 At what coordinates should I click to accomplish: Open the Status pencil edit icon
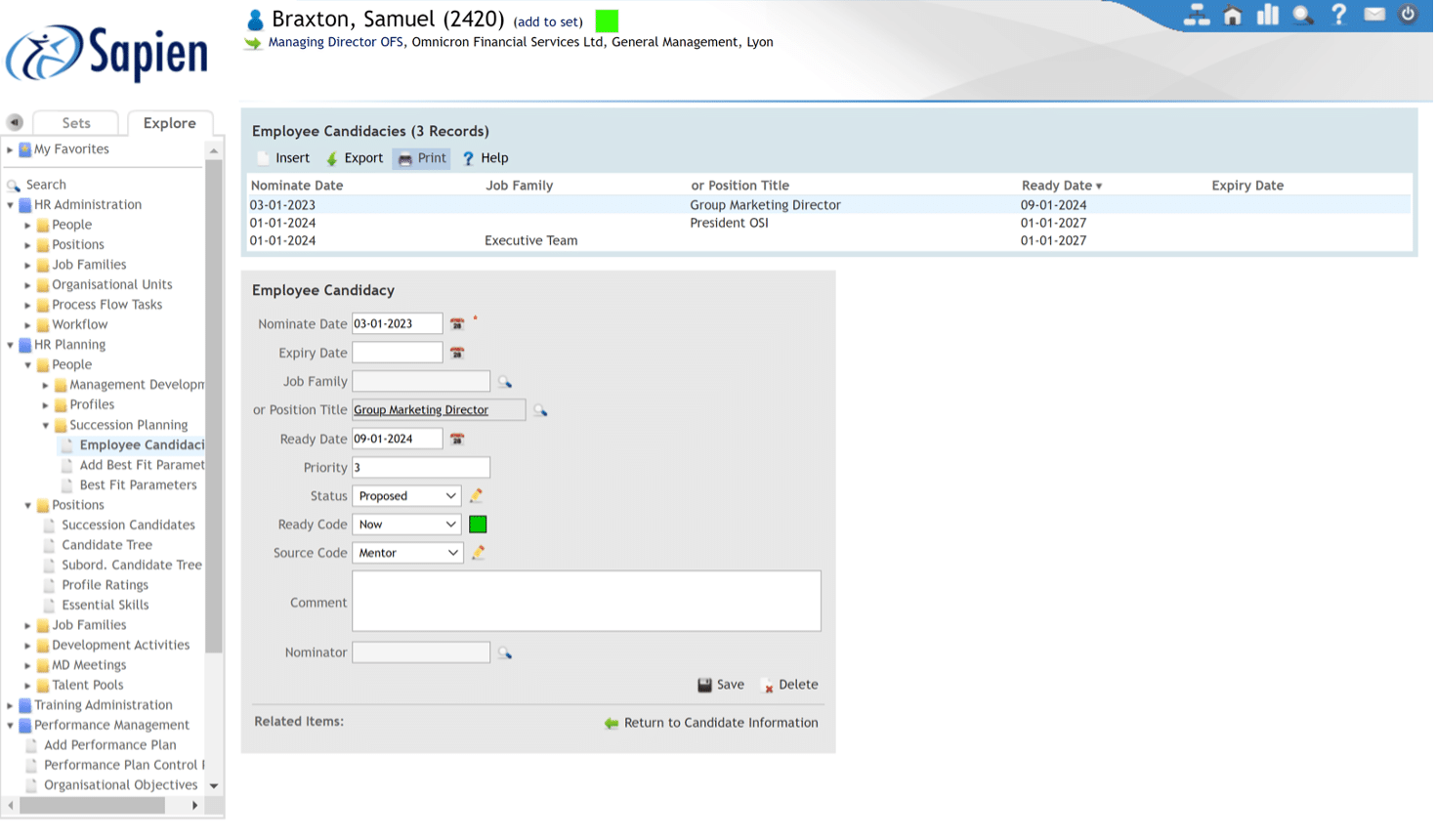click(x=476, y=495)
